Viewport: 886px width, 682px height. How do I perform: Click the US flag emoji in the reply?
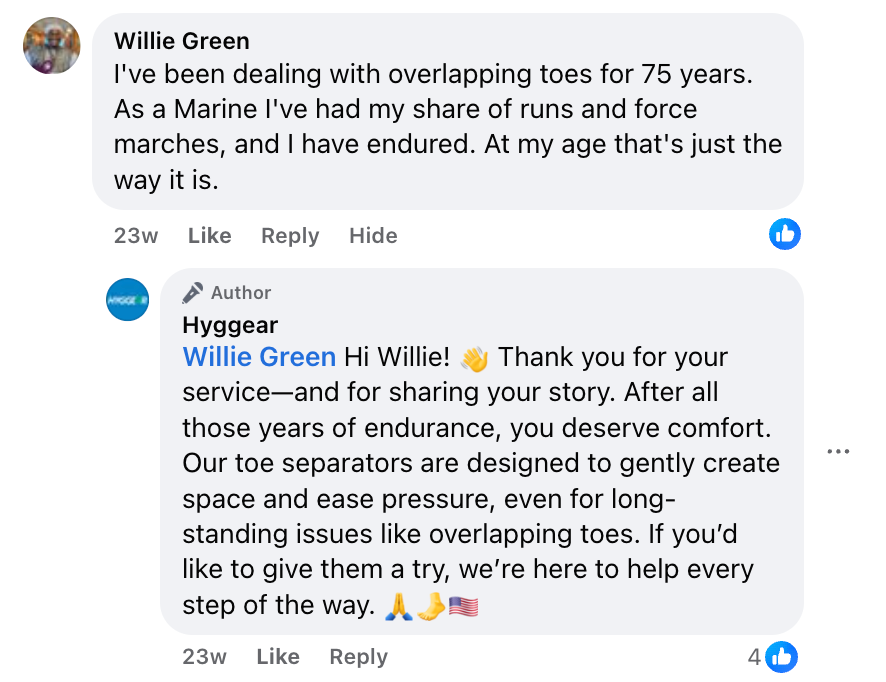[463, 606]
